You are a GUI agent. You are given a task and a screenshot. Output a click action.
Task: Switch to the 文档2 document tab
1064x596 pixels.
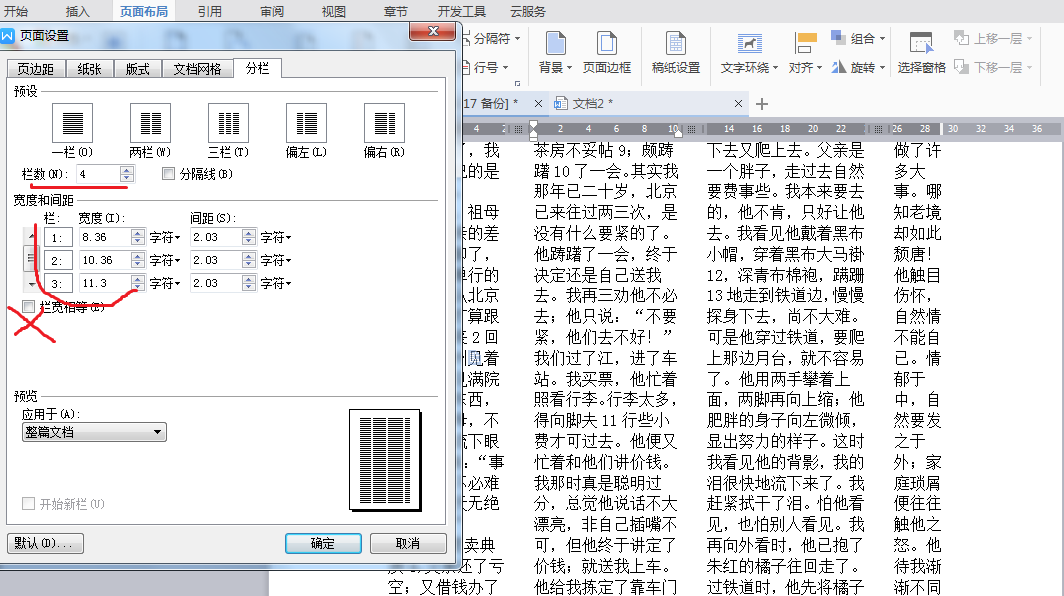coord(593,104)
